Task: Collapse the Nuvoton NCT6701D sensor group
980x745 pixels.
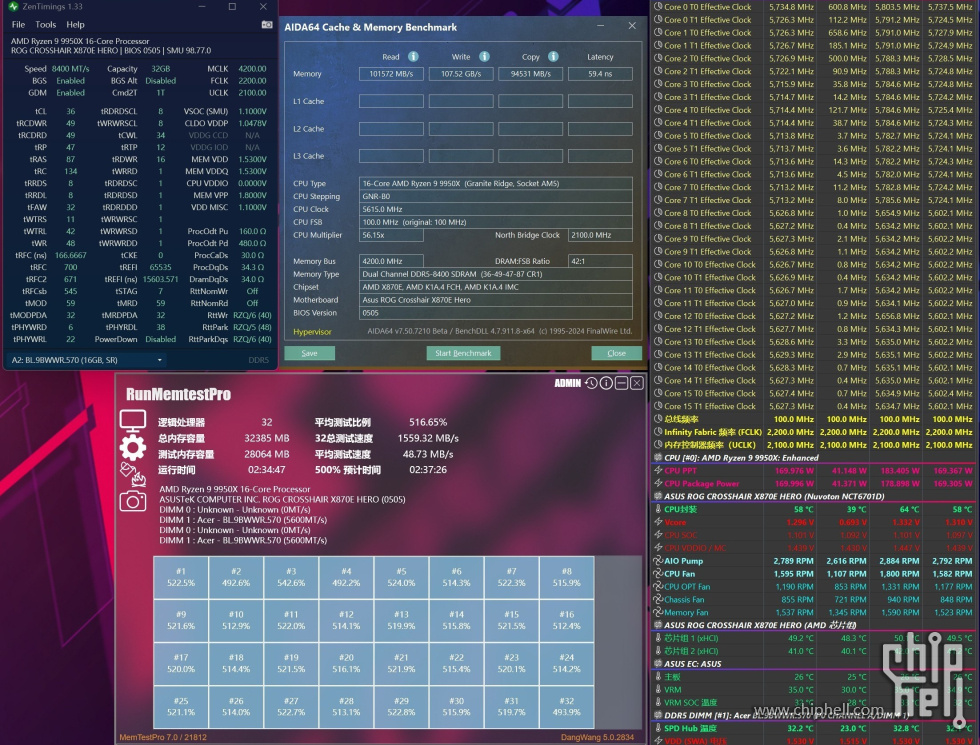Action: [x=658, y=496]
